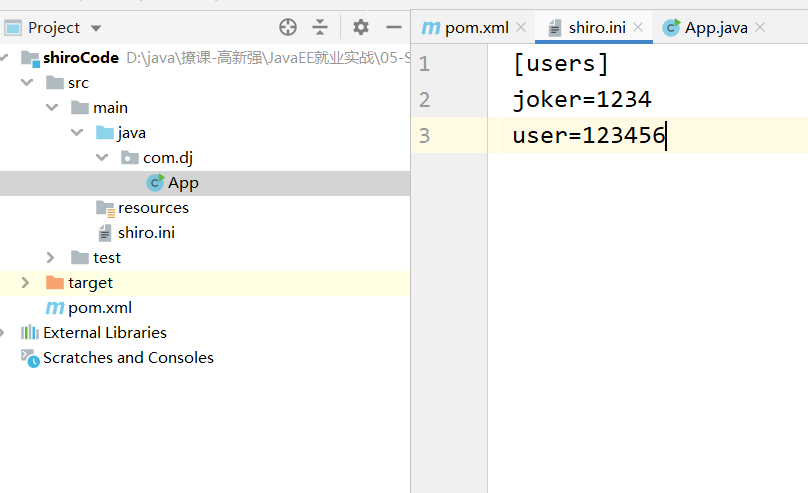This screenshot has height=493, width=808.
Task: Select the target folder
Action: click(x=90, y=283)
